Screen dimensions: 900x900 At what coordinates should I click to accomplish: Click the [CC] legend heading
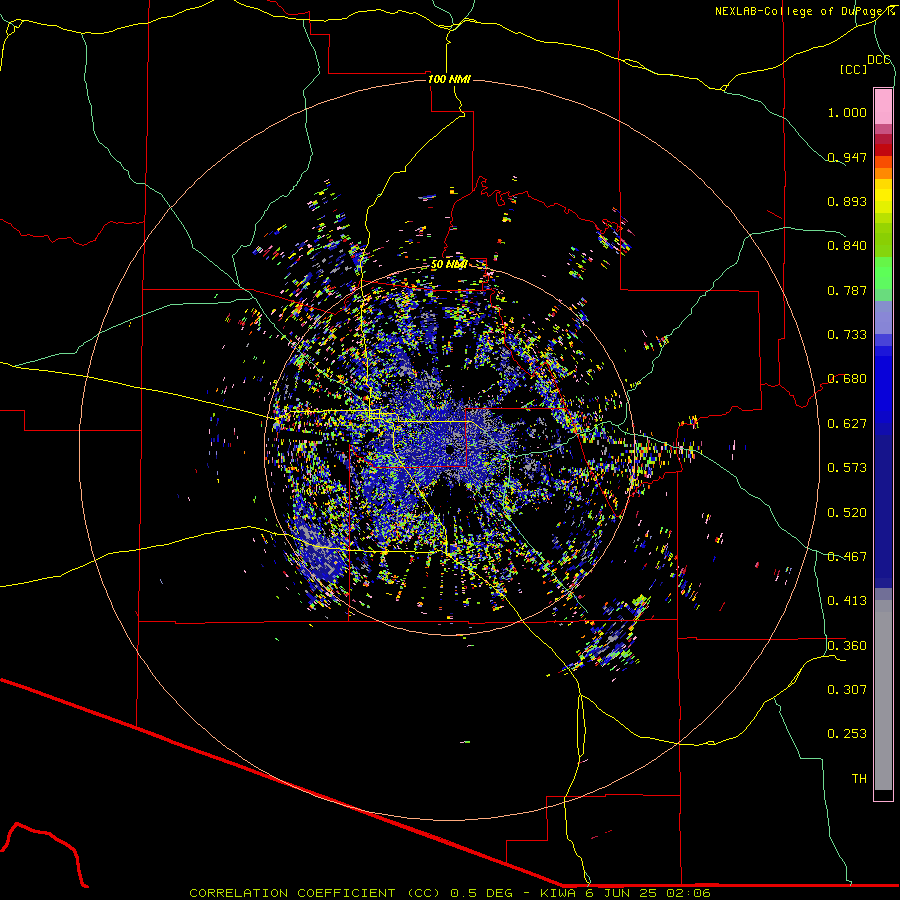[854, 69]
